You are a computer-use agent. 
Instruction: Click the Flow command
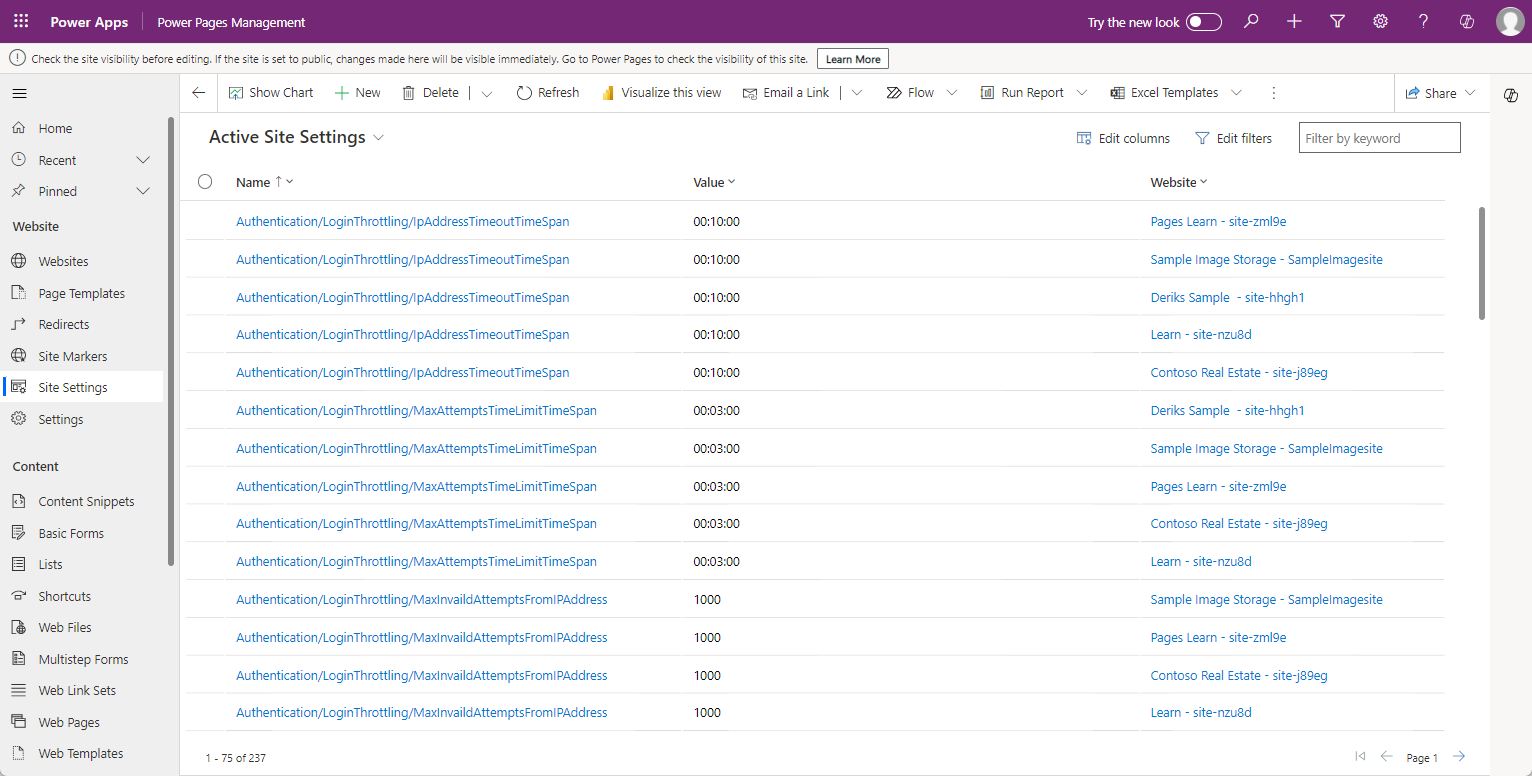click(x=910, y=93)
